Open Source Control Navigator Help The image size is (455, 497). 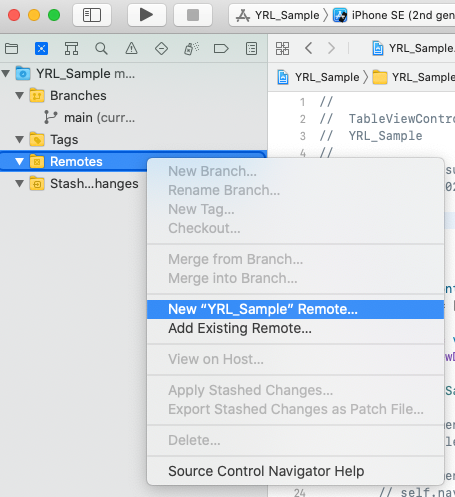point(295,471)
